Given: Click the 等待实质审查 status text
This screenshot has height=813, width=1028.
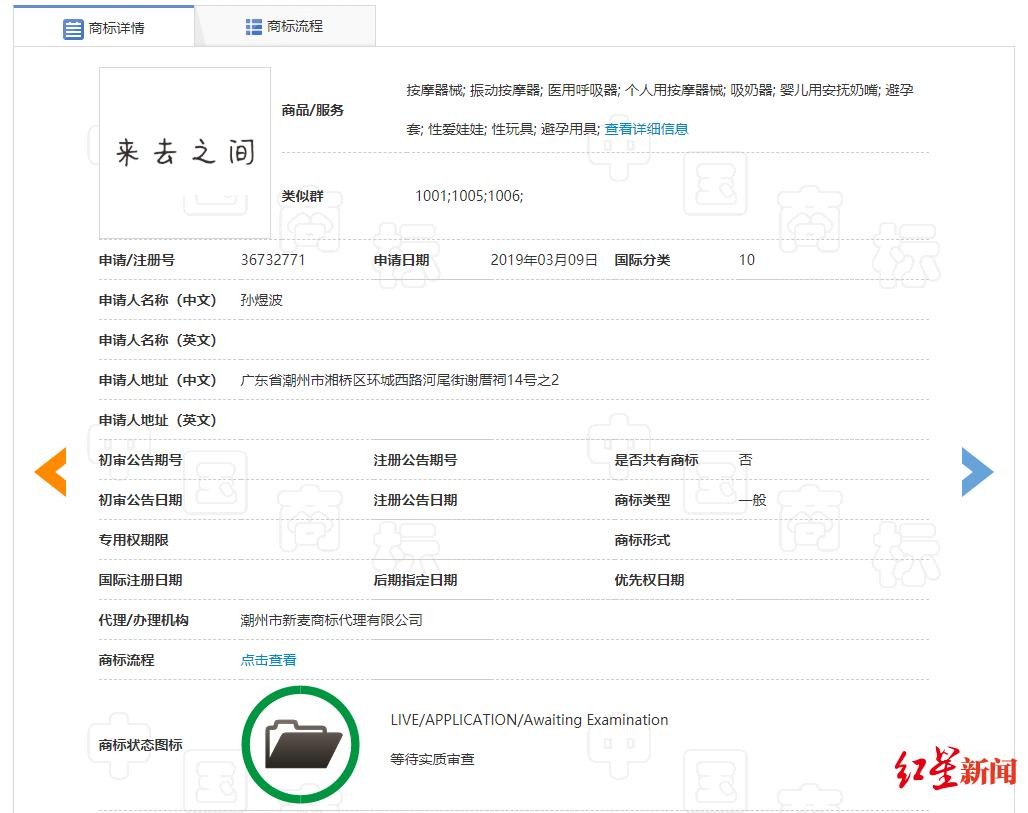Looking at the screenshot, I should (432, 760).
